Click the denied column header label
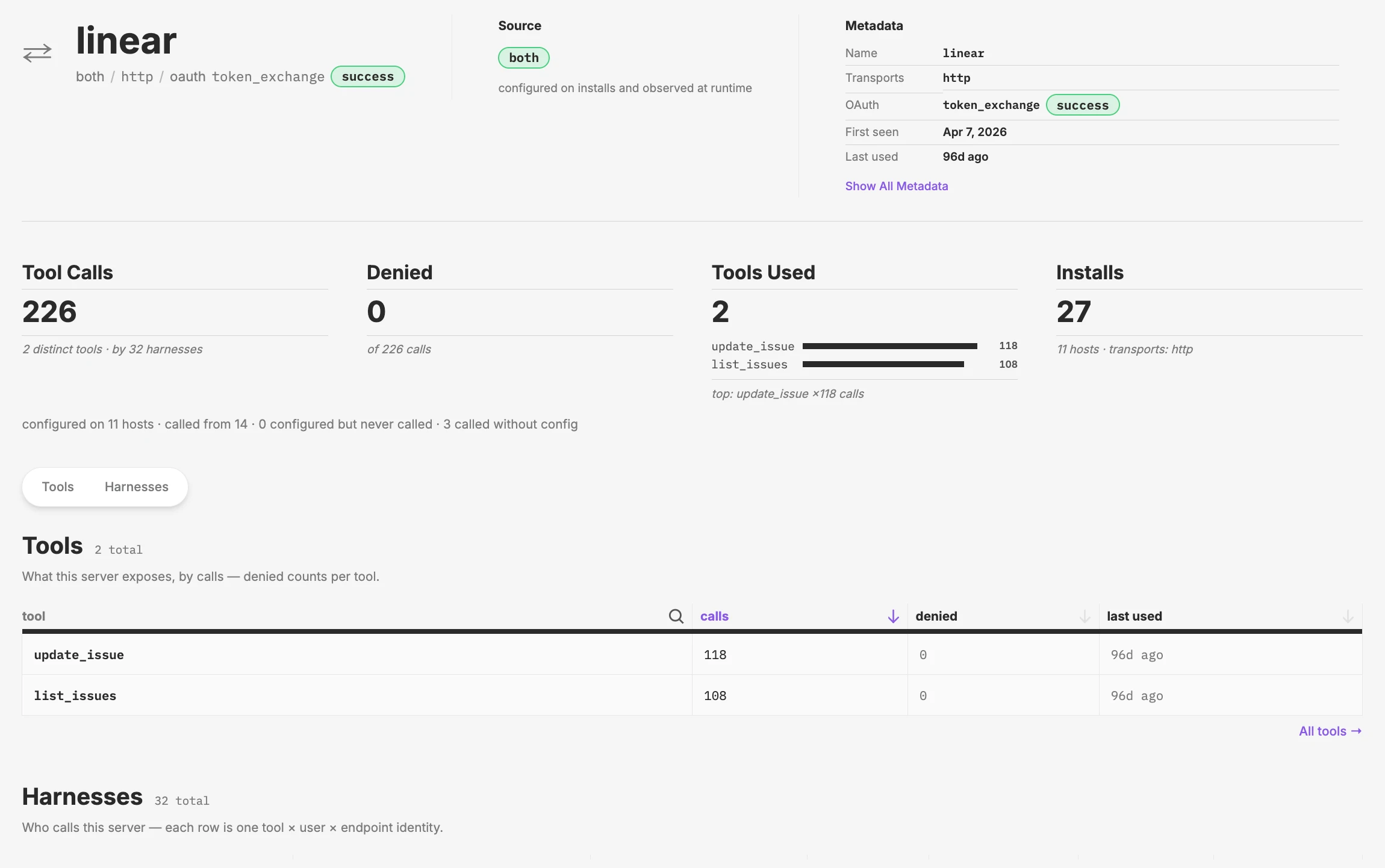 936,616
